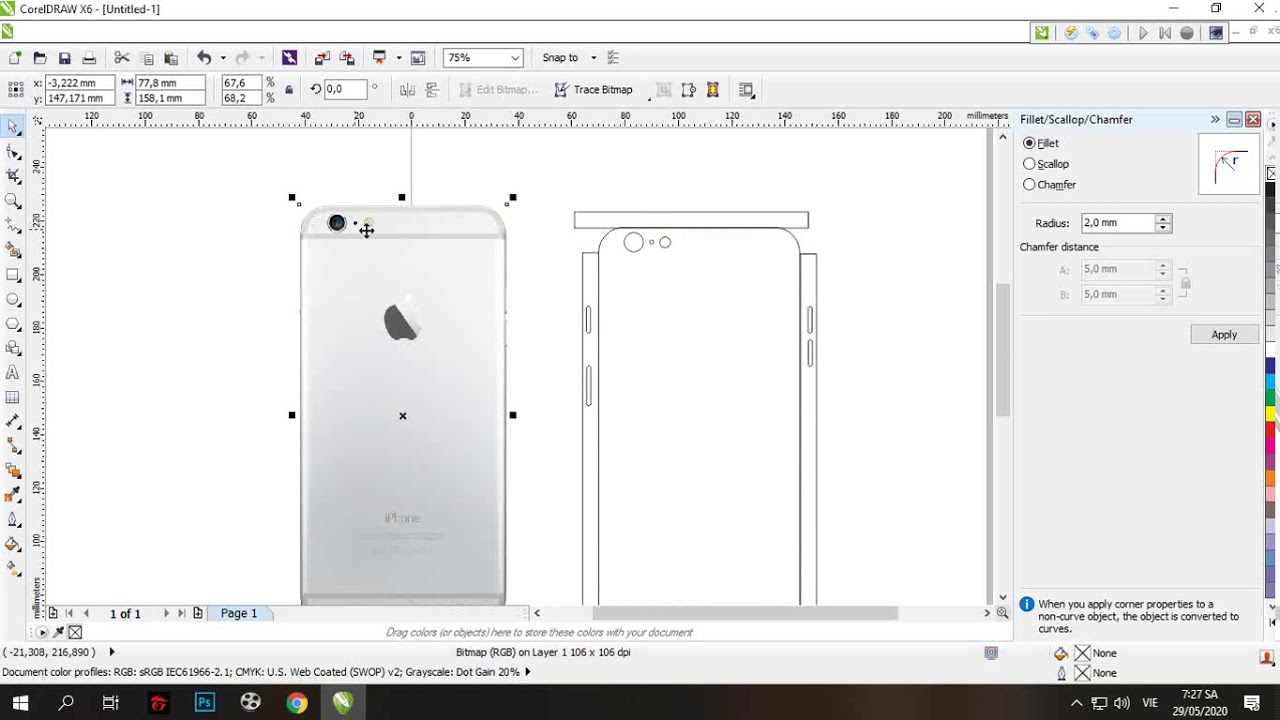Go to next page arrow
The width and height of the screenshot is (1280, 720).
(166, 613)
